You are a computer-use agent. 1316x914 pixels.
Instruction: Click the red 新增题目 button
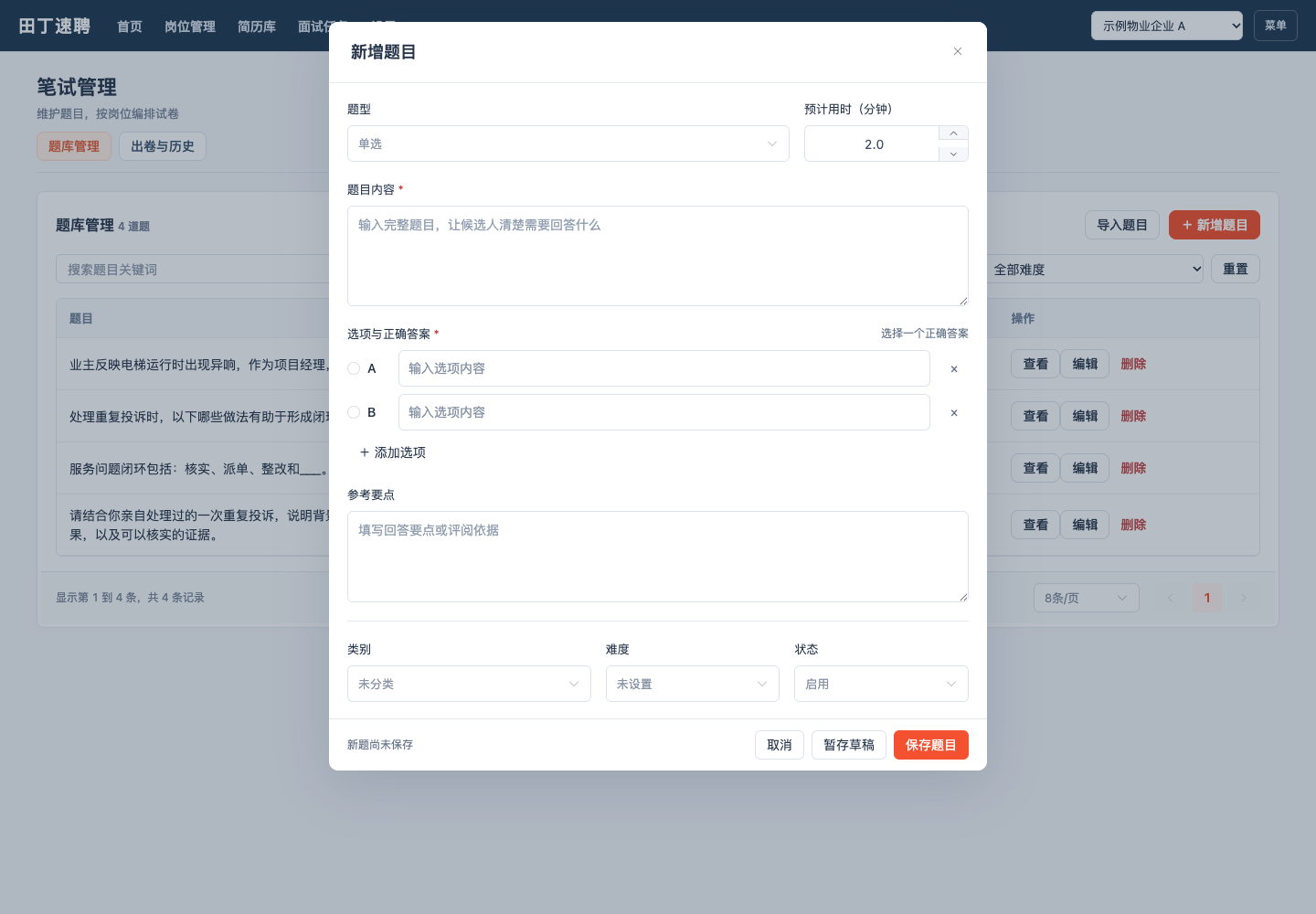tap(1215, 225)
